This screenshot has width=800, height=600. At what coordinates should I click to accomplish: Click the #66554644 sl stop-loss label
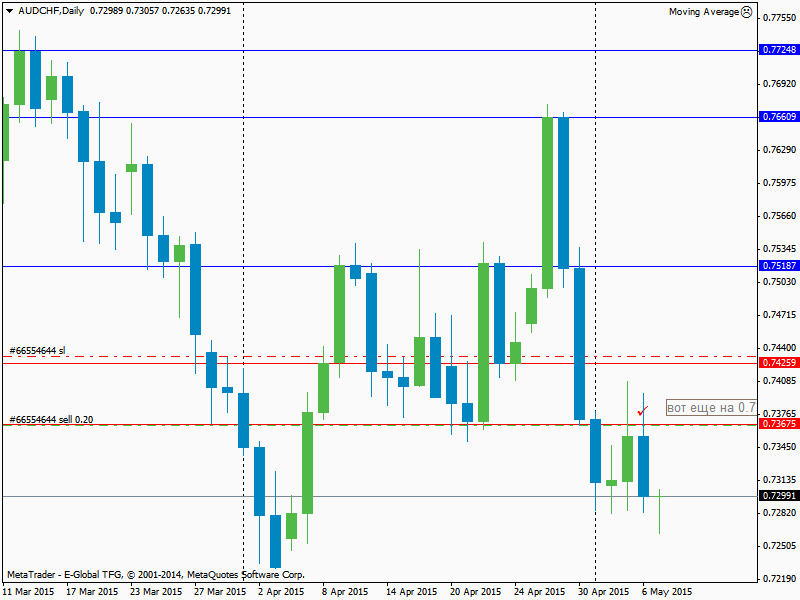point(37,351)
